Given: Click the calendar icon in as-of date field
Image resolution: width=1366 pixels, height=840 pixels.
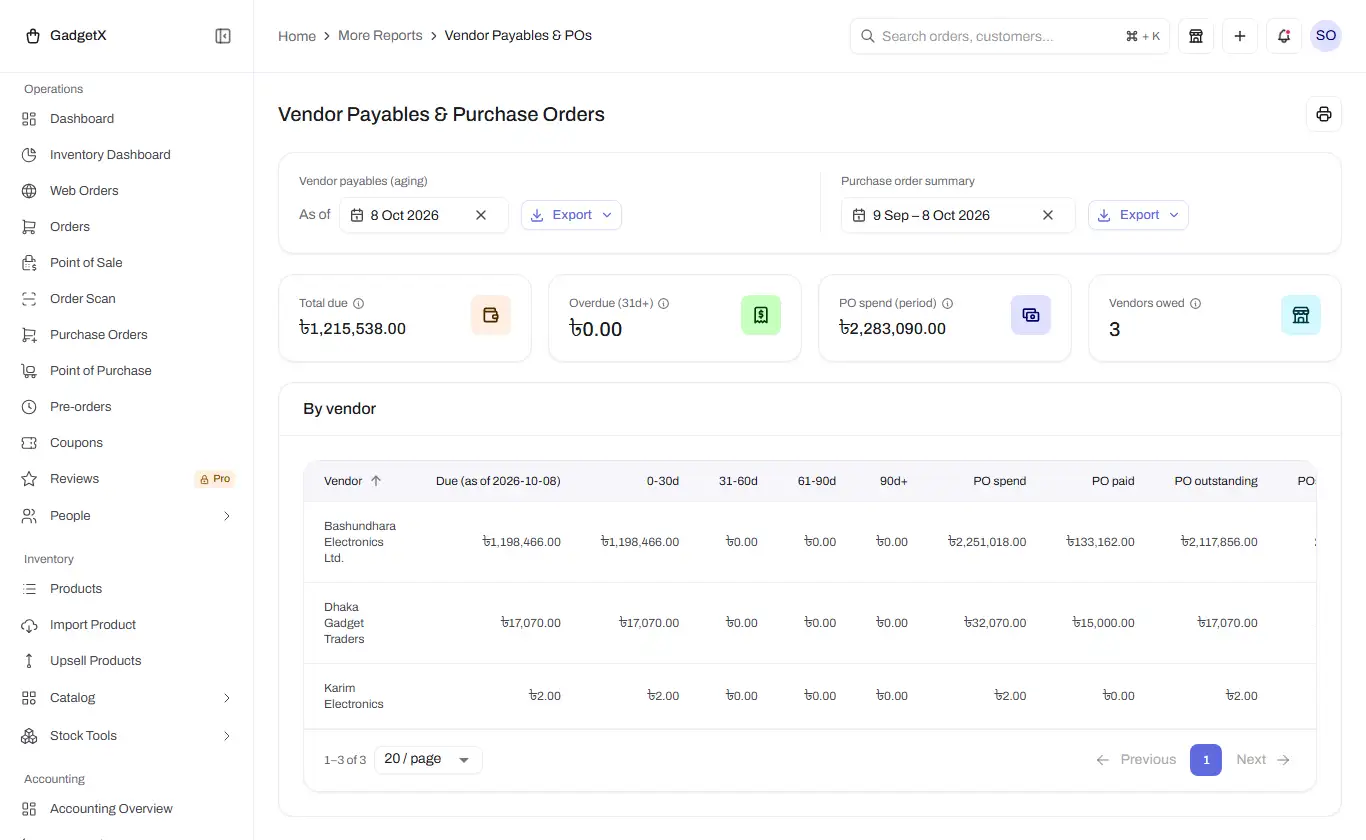Looking at the screenshot, I should coord(357,215).
